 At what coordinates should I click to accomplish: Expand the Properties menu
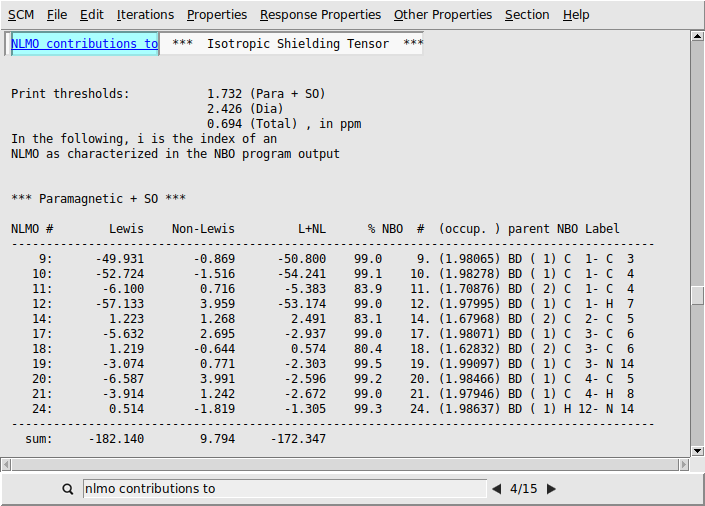point(217,15)
